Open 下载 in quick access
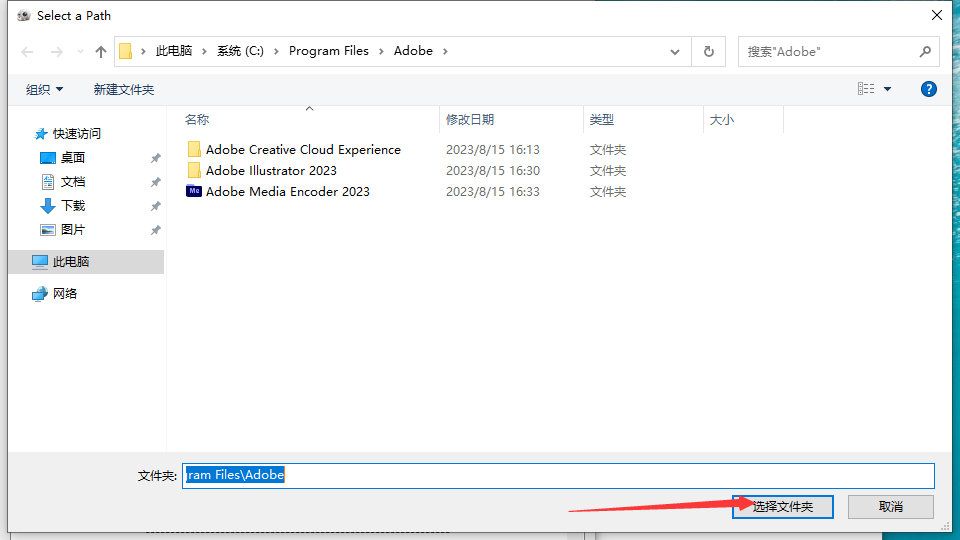The image size is (960, 540). pyautogui.click(x=73, y=206)
